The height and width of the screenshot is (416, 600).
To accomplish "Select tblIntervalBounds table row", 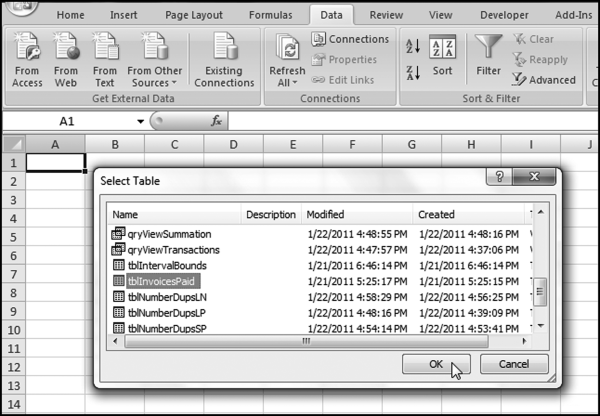I will 167,266.
